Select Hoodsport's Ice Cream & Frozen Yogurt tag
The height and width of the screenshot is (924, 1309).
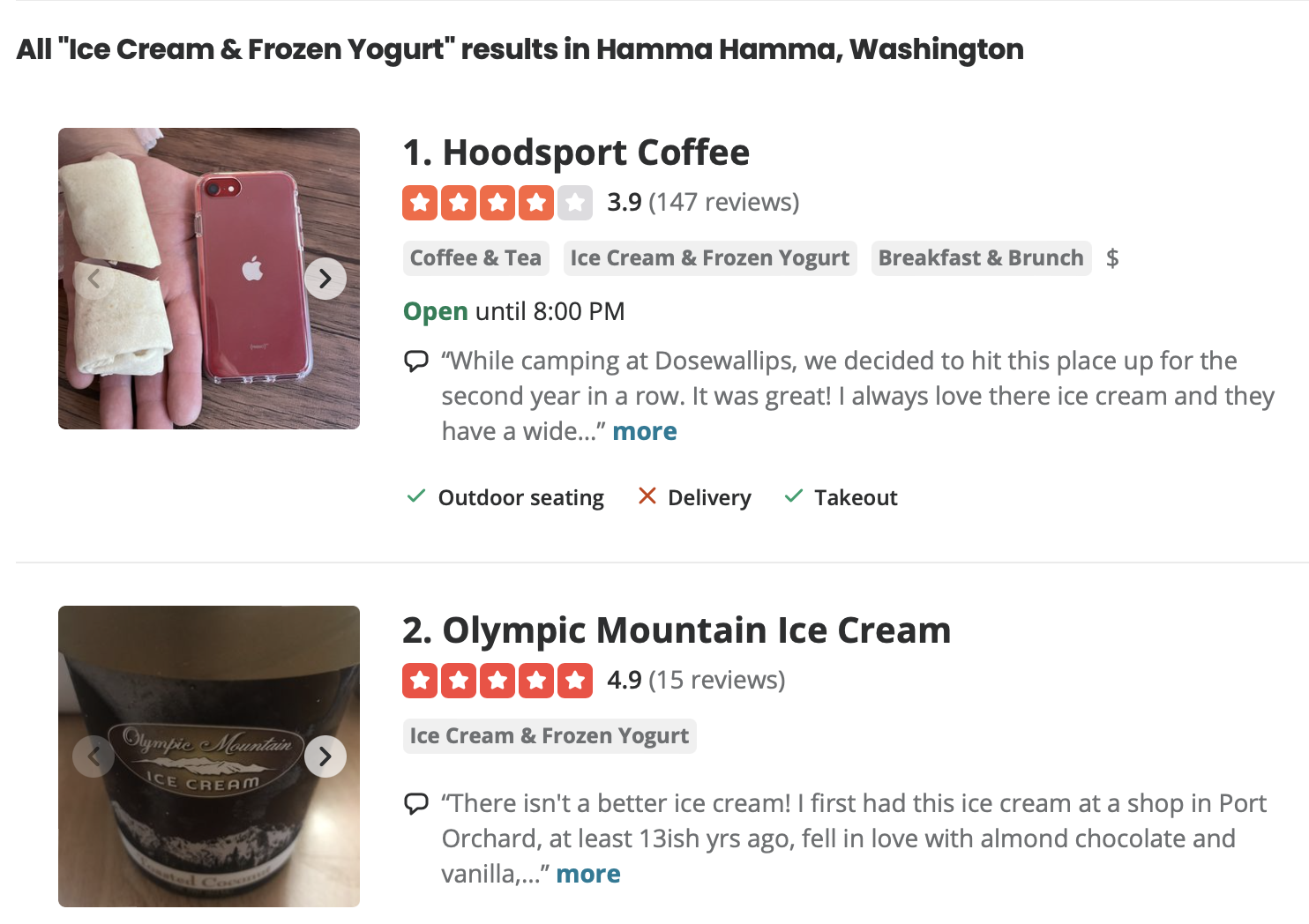click(709, 258)
